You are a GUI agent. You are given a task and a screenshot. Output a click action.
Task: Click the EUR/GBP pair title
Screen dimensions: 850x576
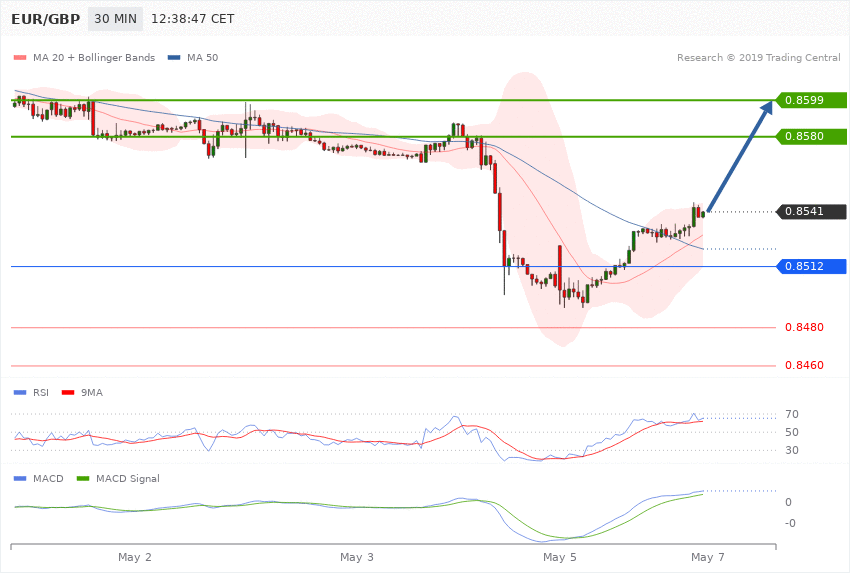46,19
